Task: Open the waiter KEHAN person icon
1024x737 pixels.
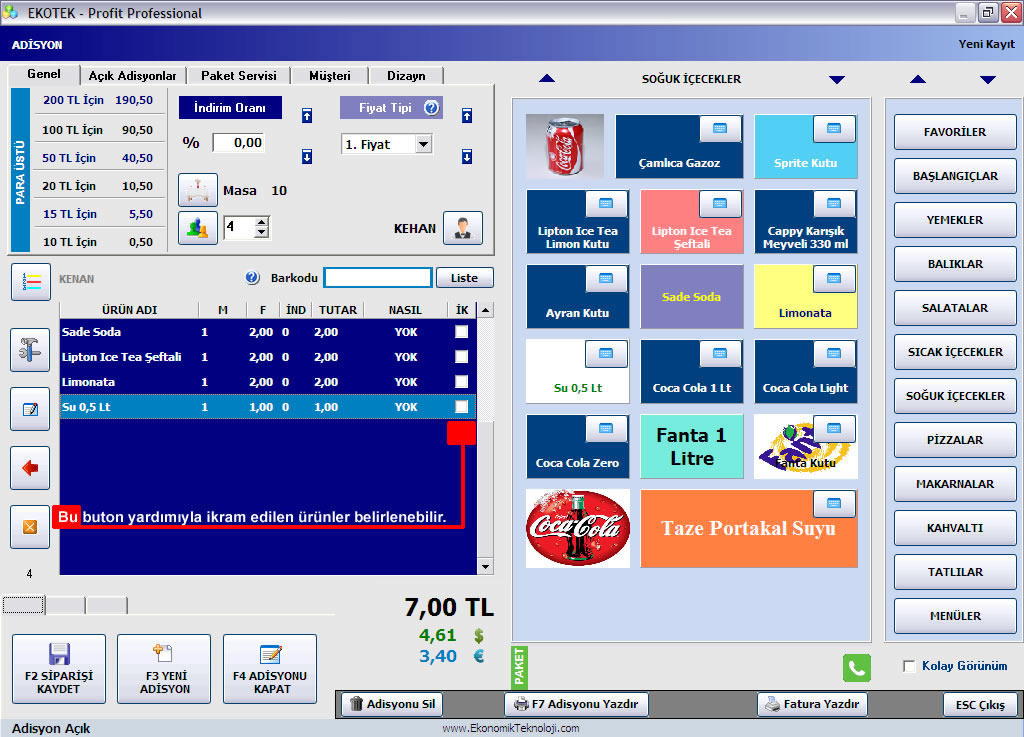Action: [463, 228]
